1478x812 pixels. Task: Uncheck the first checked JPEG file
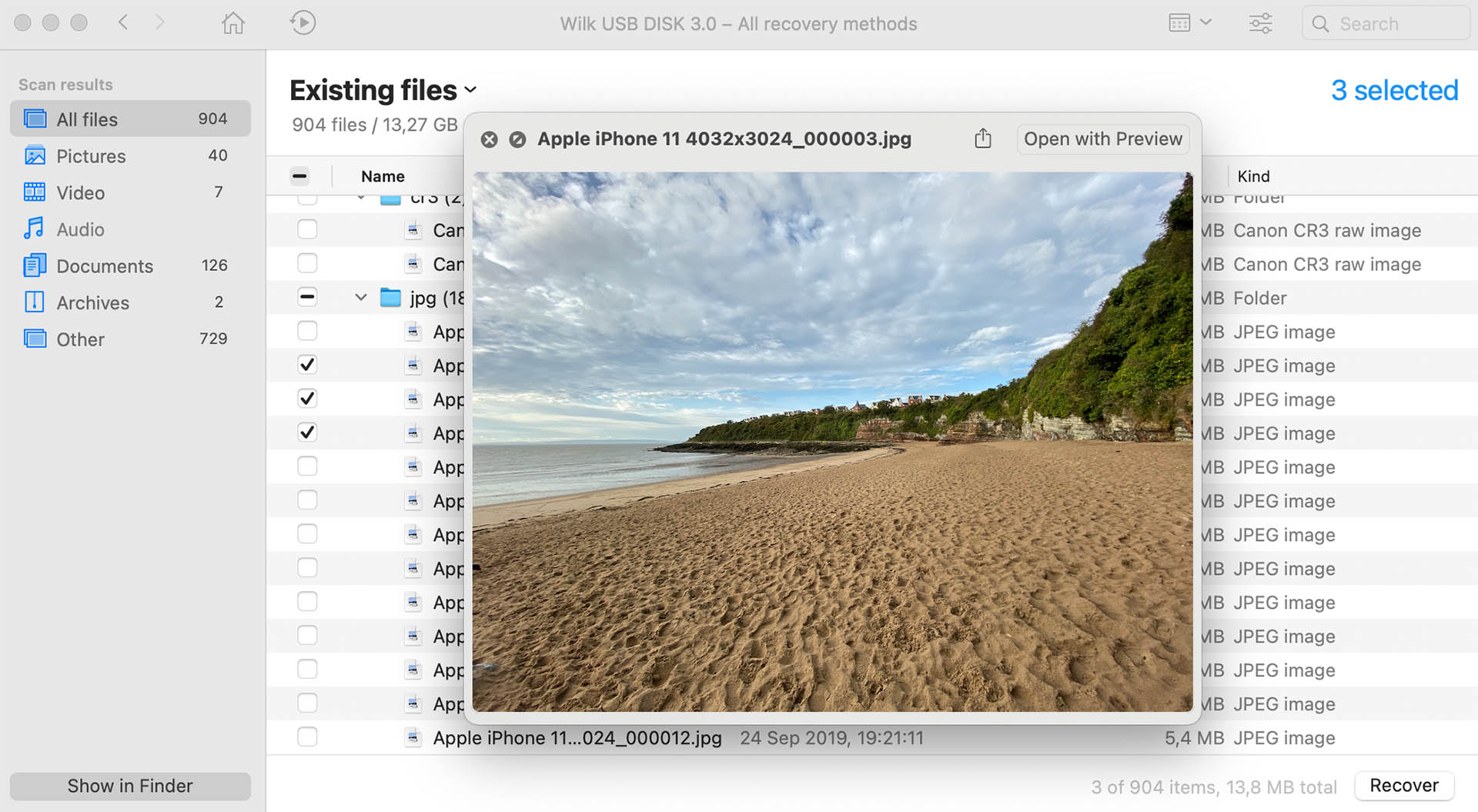[x=307, y=365]
